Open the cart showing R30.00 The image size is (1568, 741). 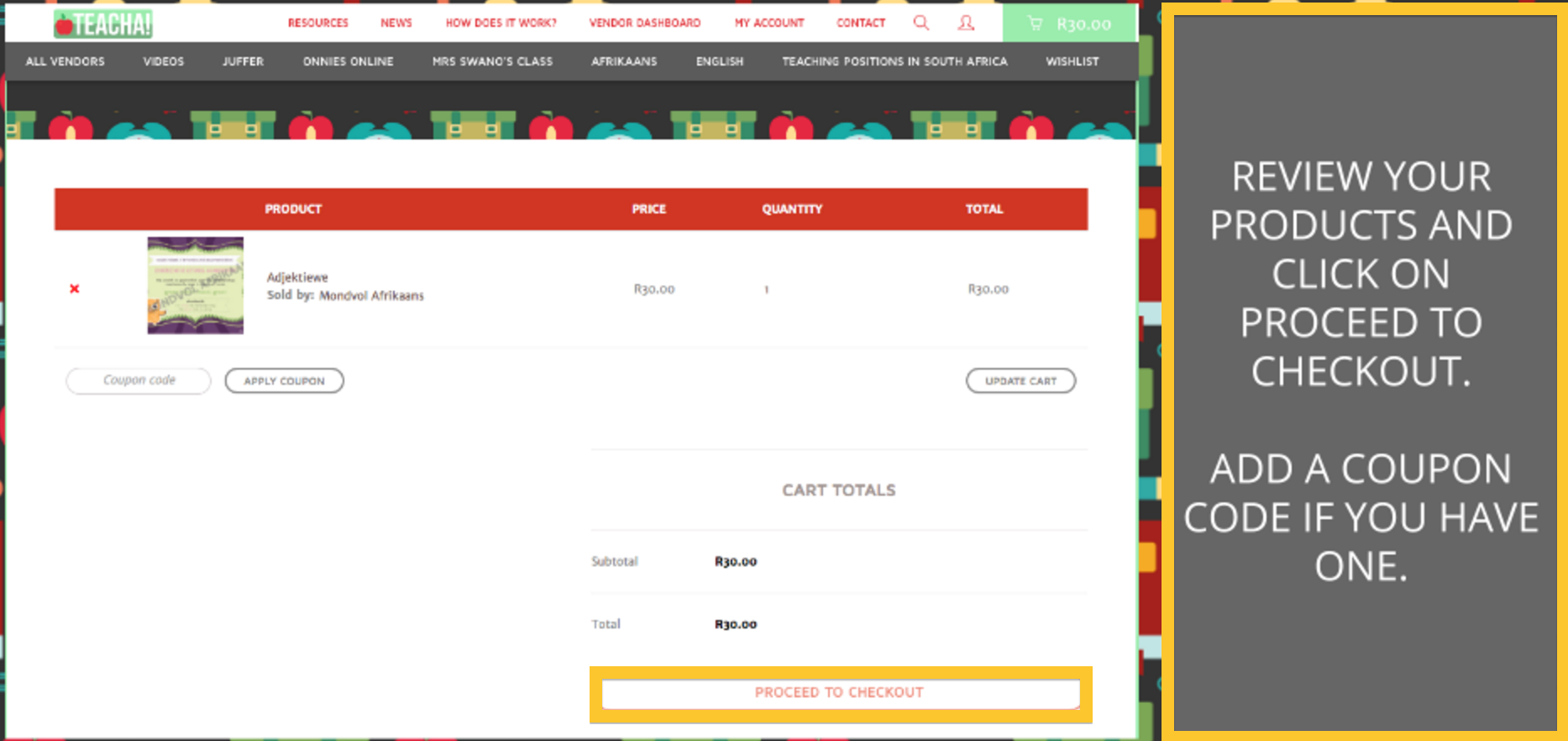click(1069, 24)
